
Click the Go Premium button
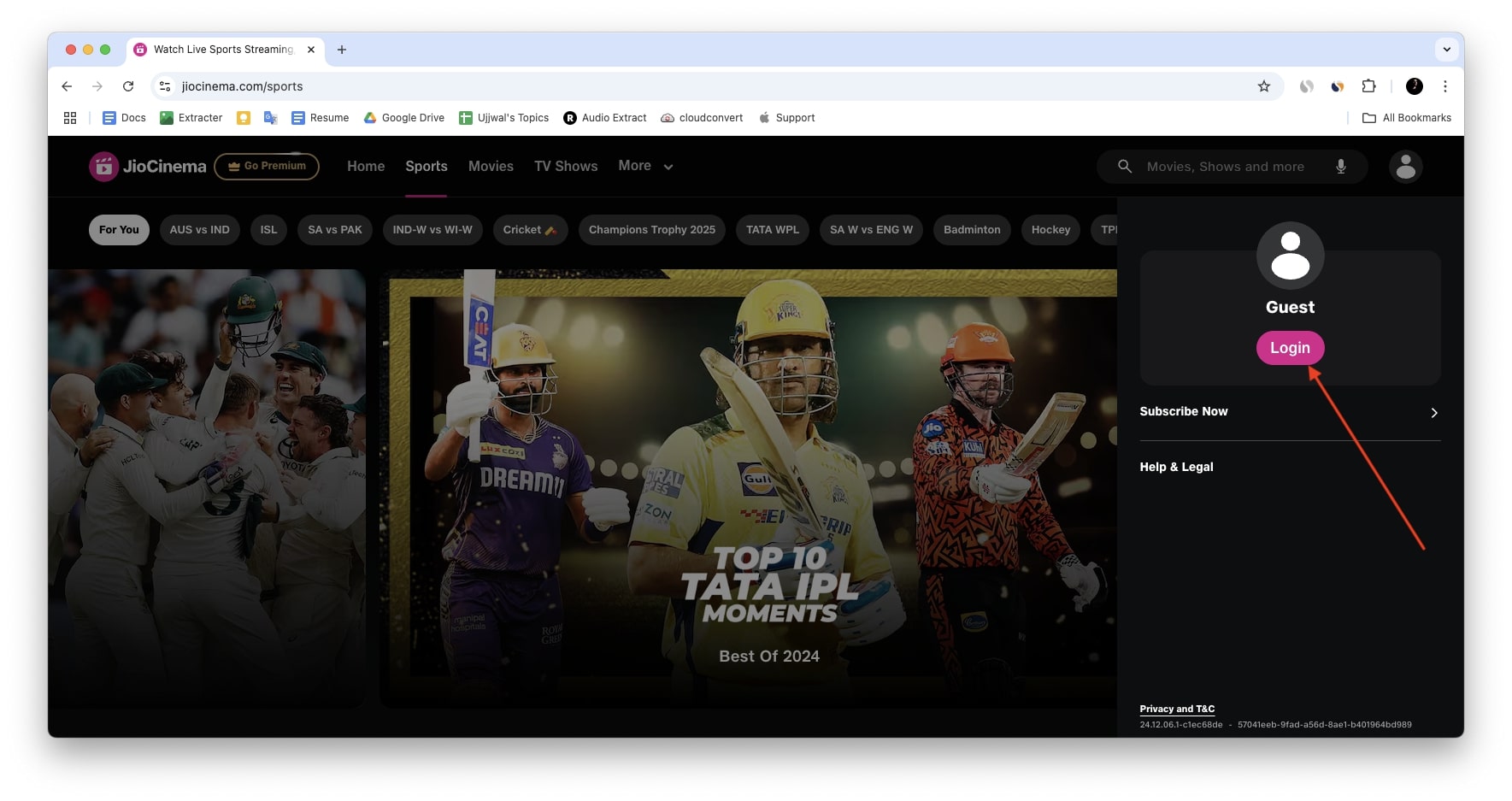pyautogui.click(x=267, y=166)
